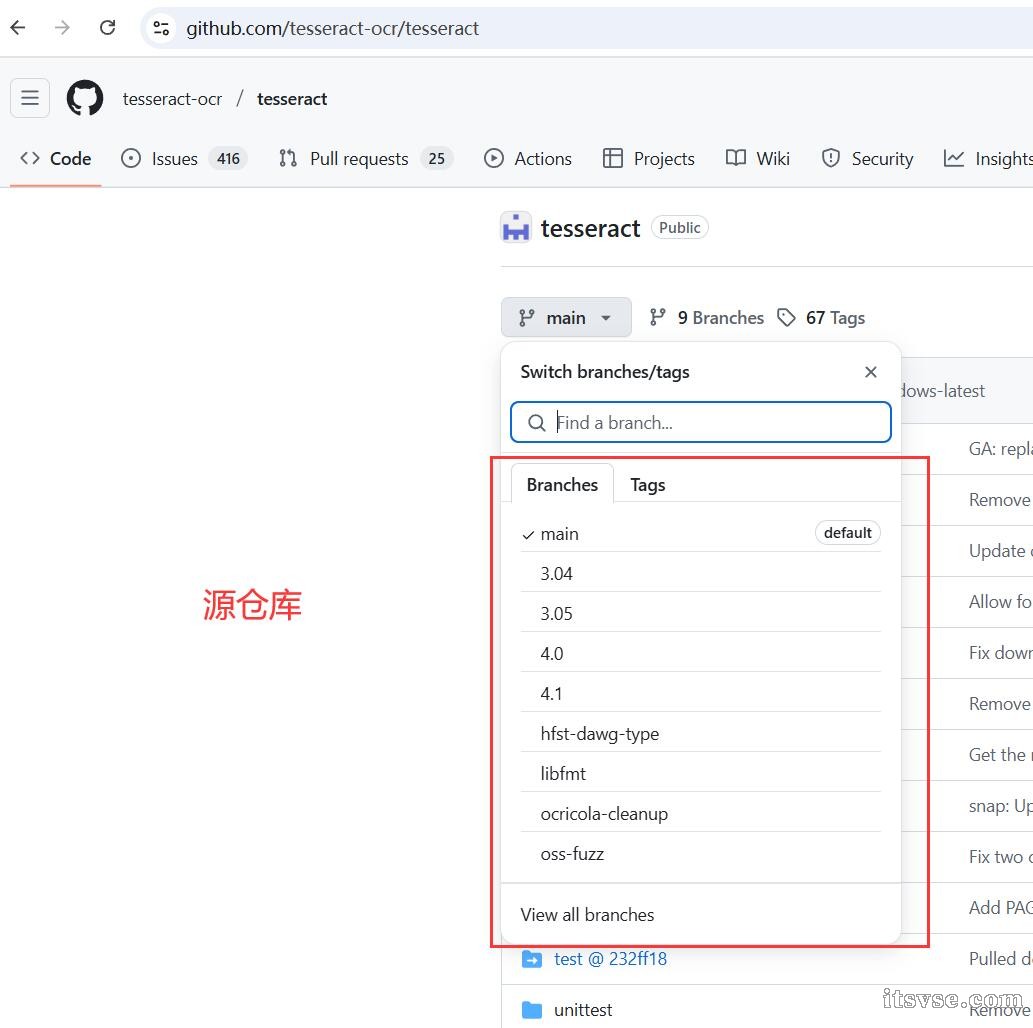Click the tesseract repository title

[590, 228]
